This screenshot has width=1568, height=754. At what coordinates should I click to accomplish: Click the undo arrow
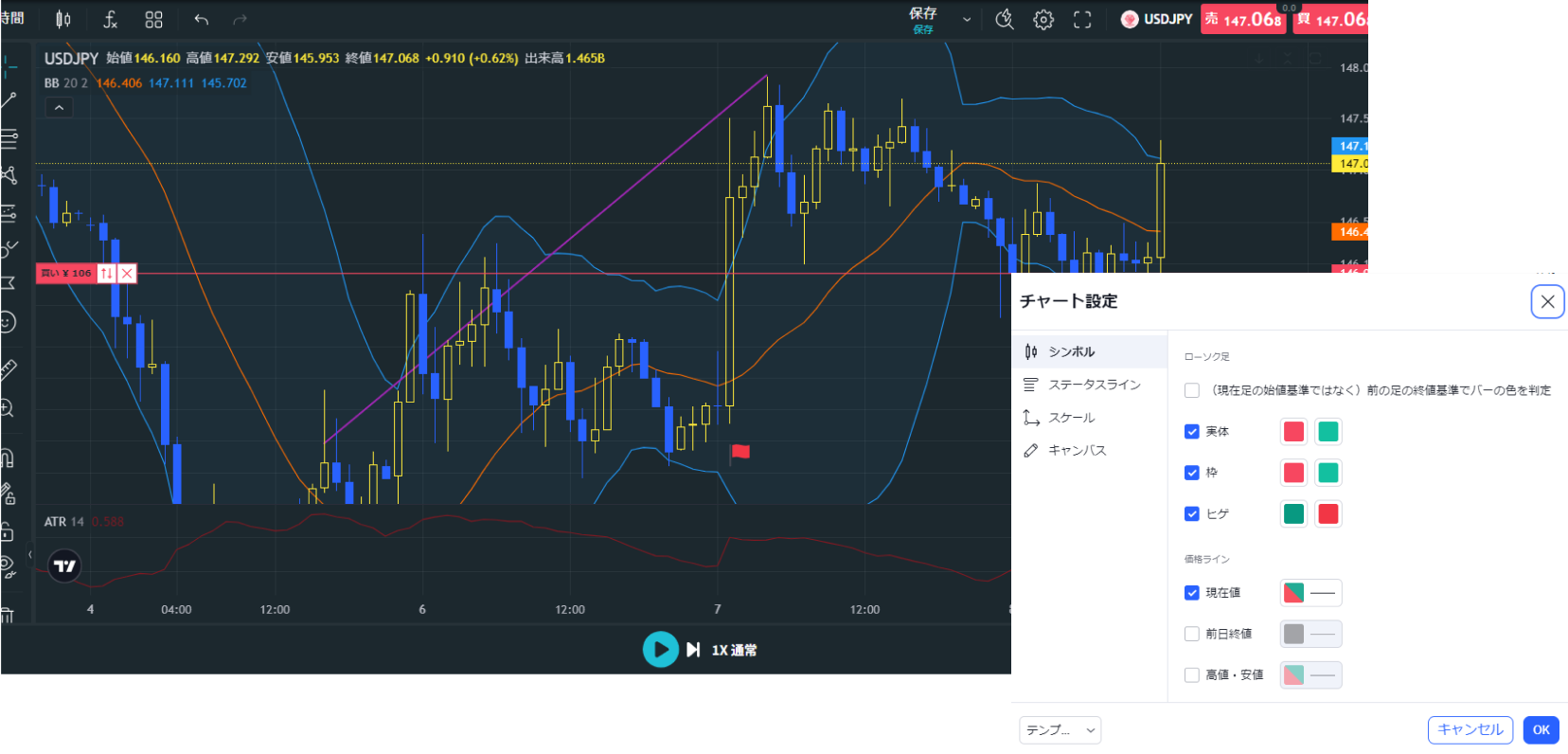point(201,19)
